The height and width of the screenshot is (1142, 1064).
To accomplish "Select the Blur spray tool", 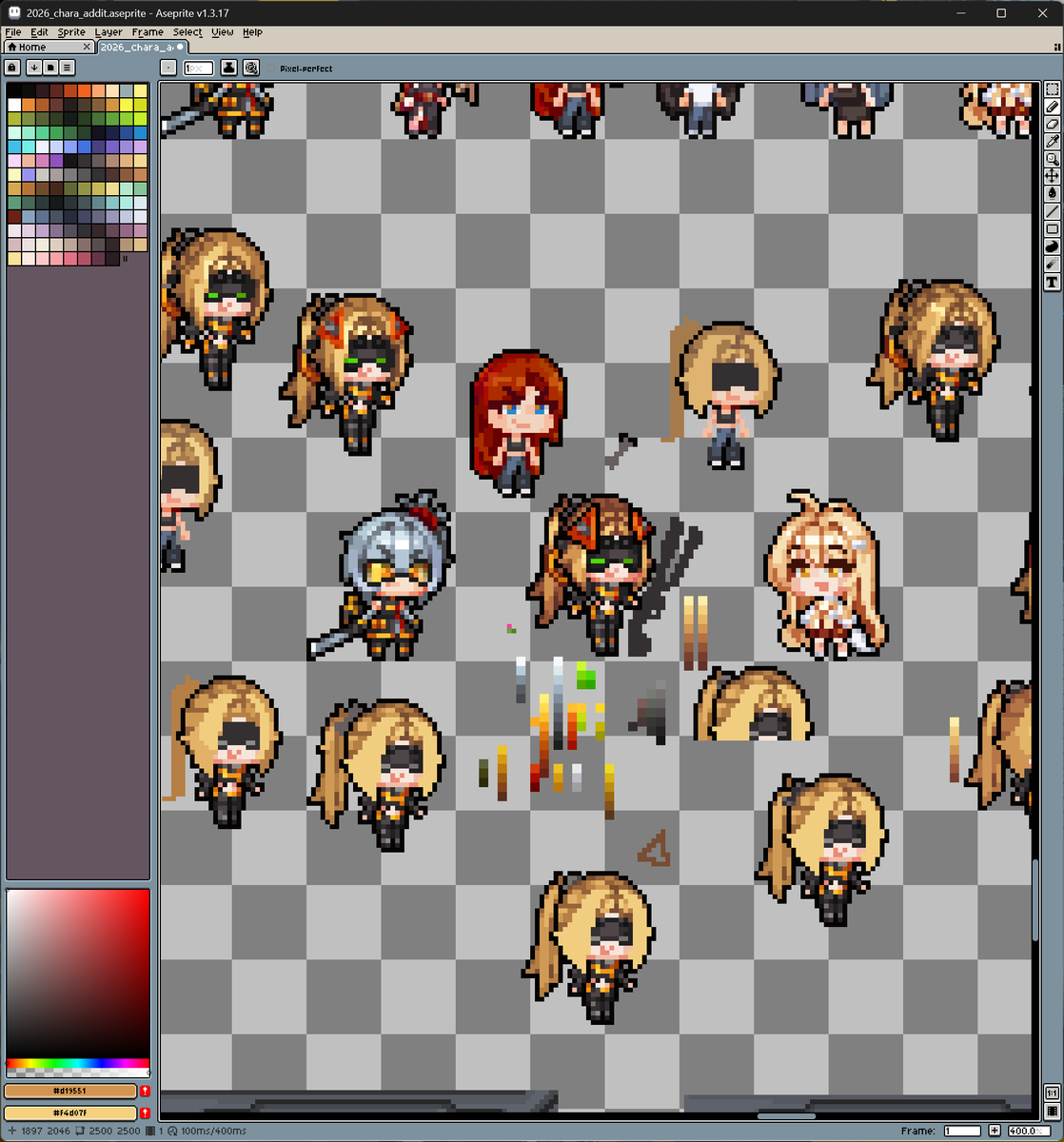I will point(1053,264).
